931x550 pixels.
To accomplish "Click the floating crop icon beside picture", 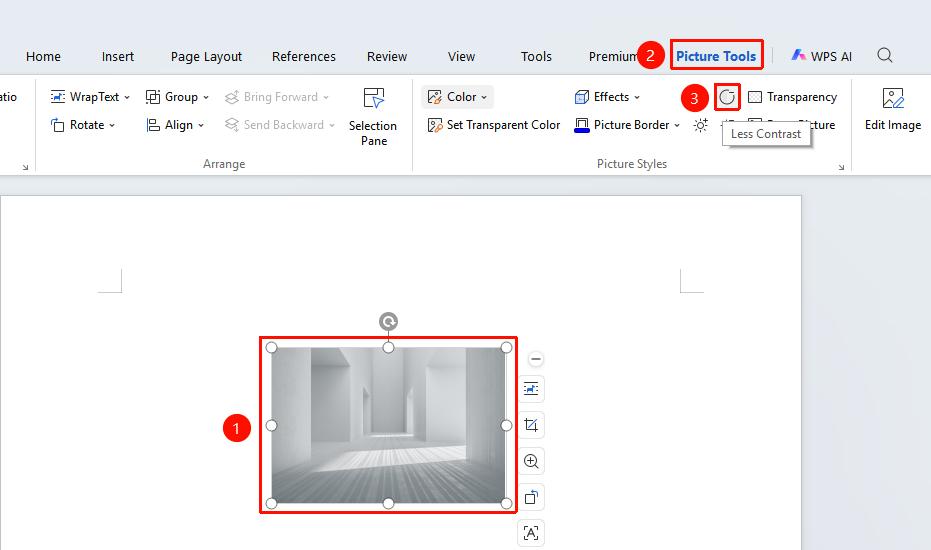I will coord(531,425).
